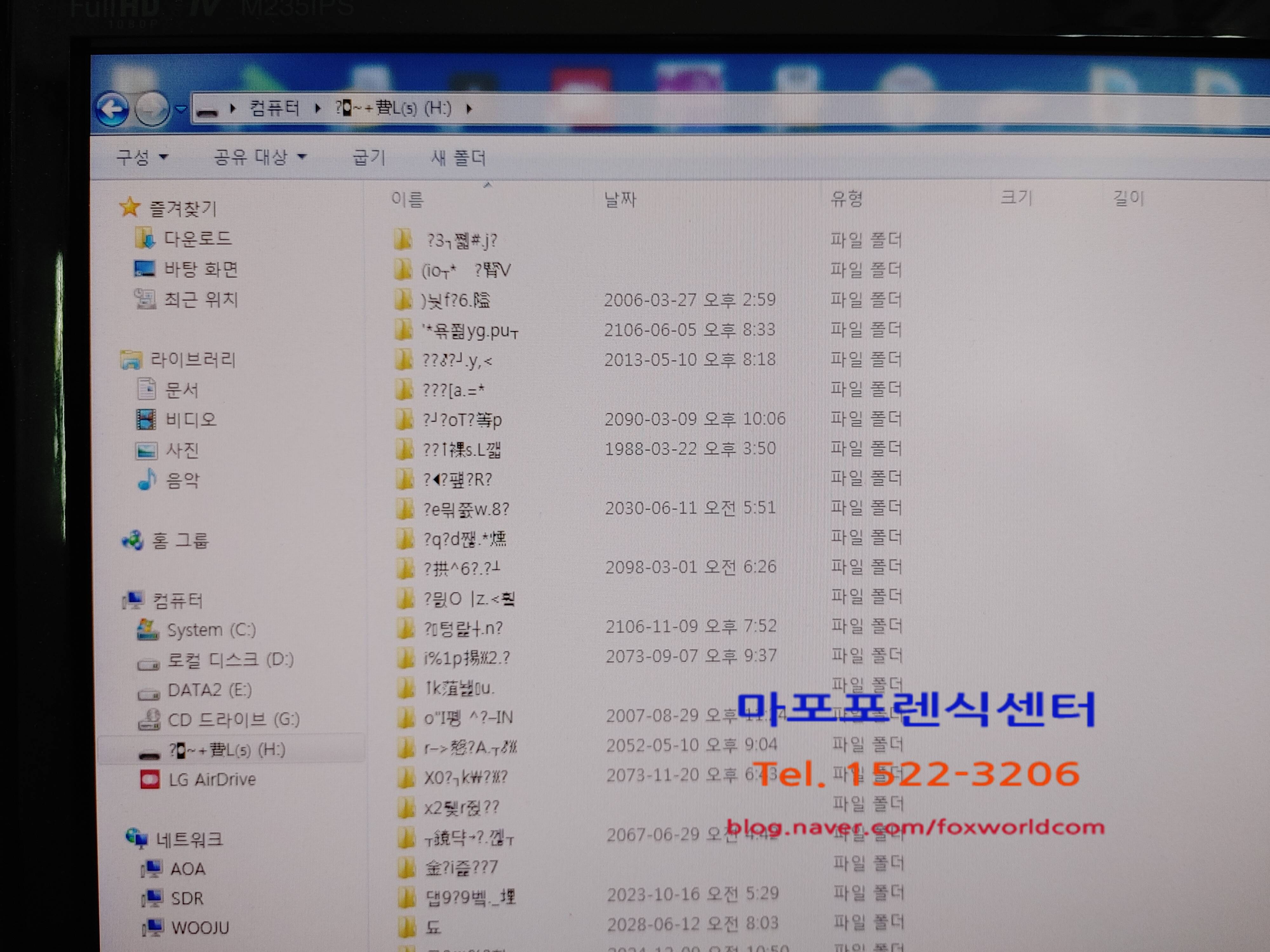1270x952 pixels.
Task: Select folder icon dated 2106-11-09
Action: 405,628
